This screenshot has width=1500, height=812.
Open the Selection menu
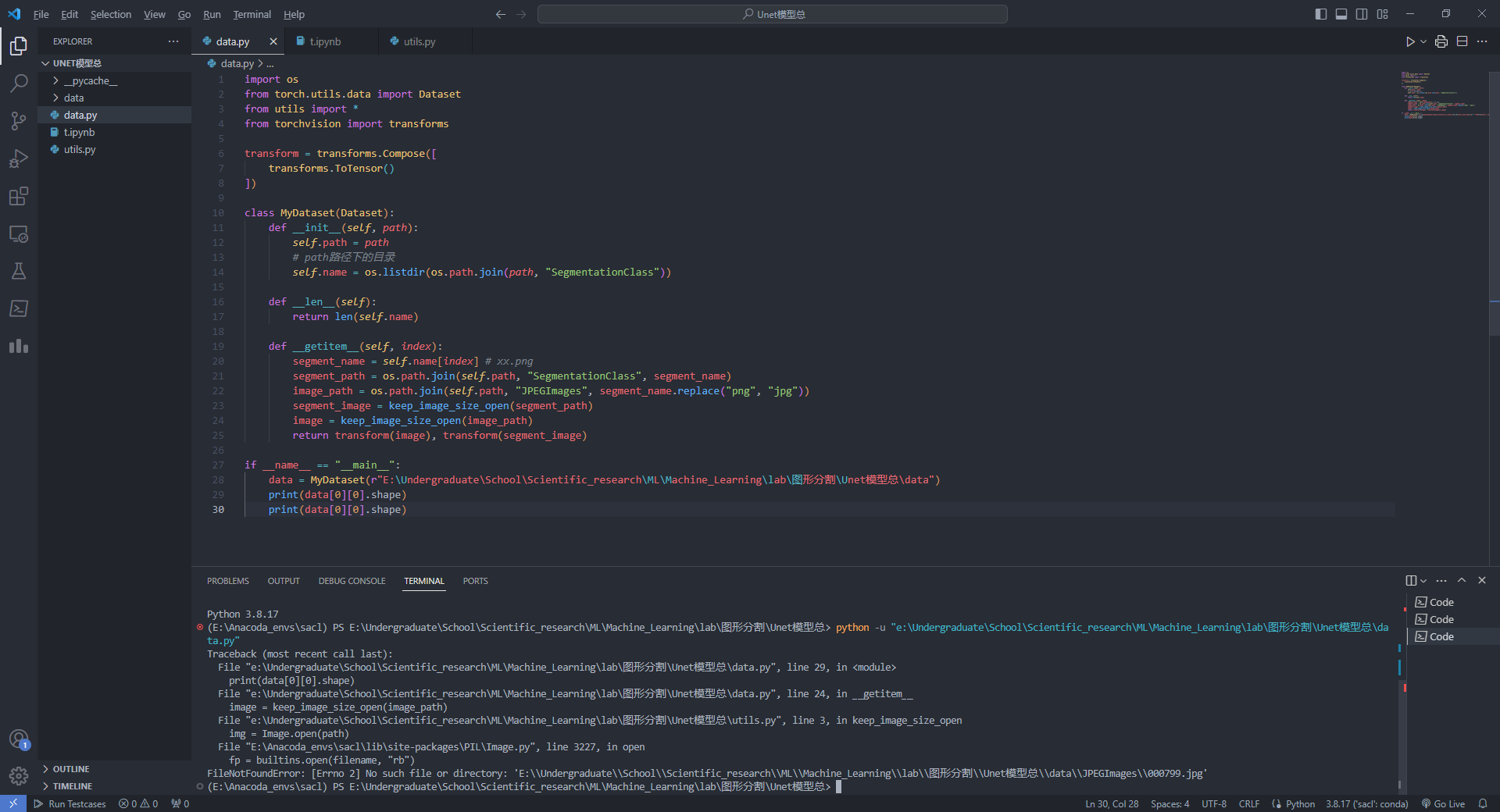tap(110, 14)
